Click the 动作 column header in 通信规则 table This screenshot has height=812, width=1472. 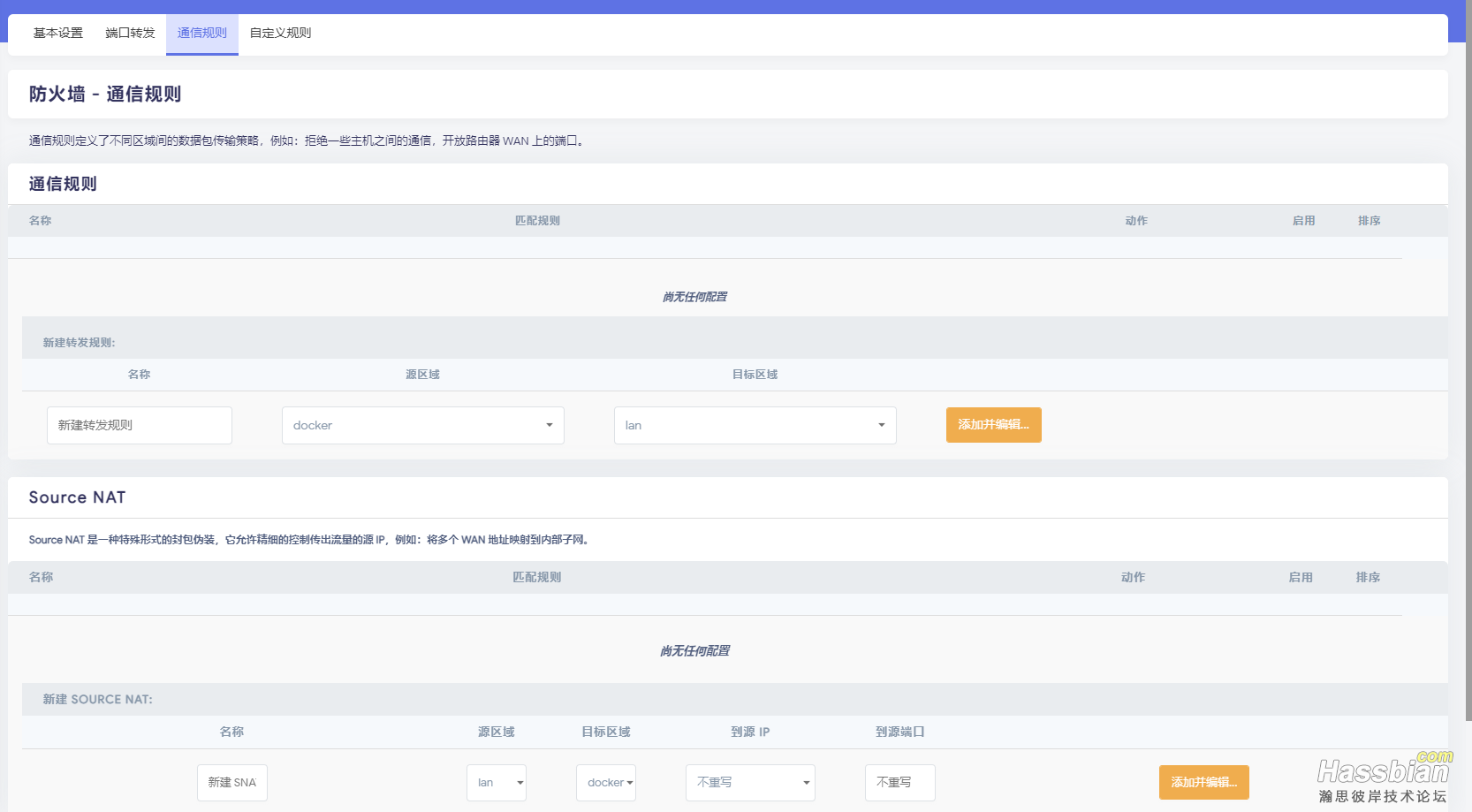1136,221
